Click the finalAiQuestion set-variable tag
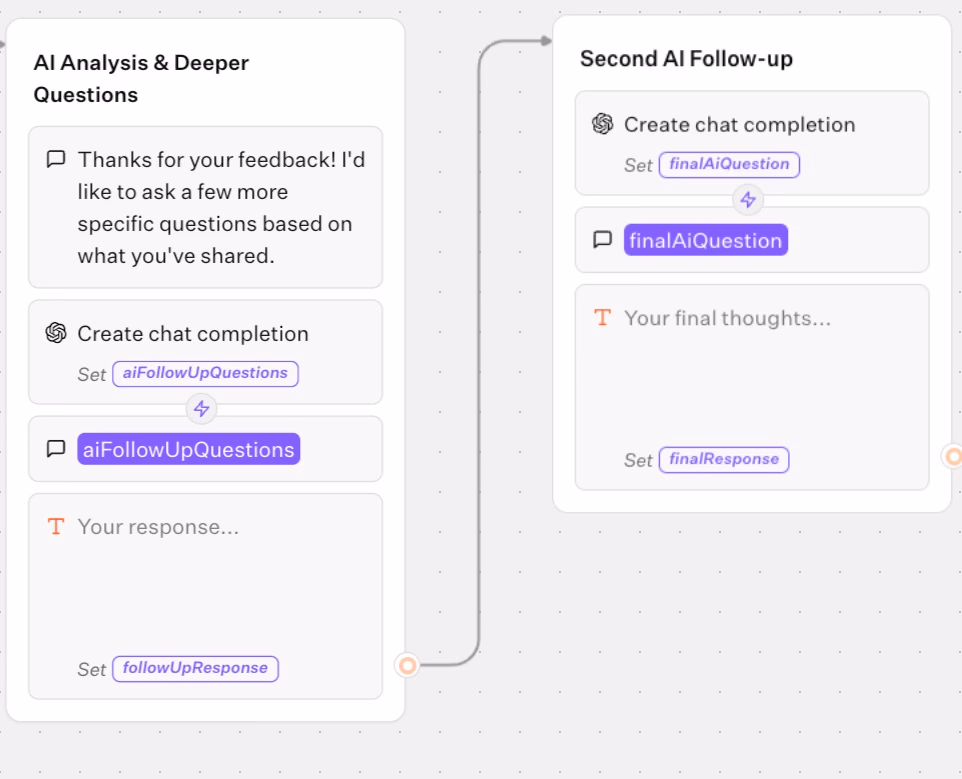The height and width of the screenshot is (779, 962). (x=729, y=164)
